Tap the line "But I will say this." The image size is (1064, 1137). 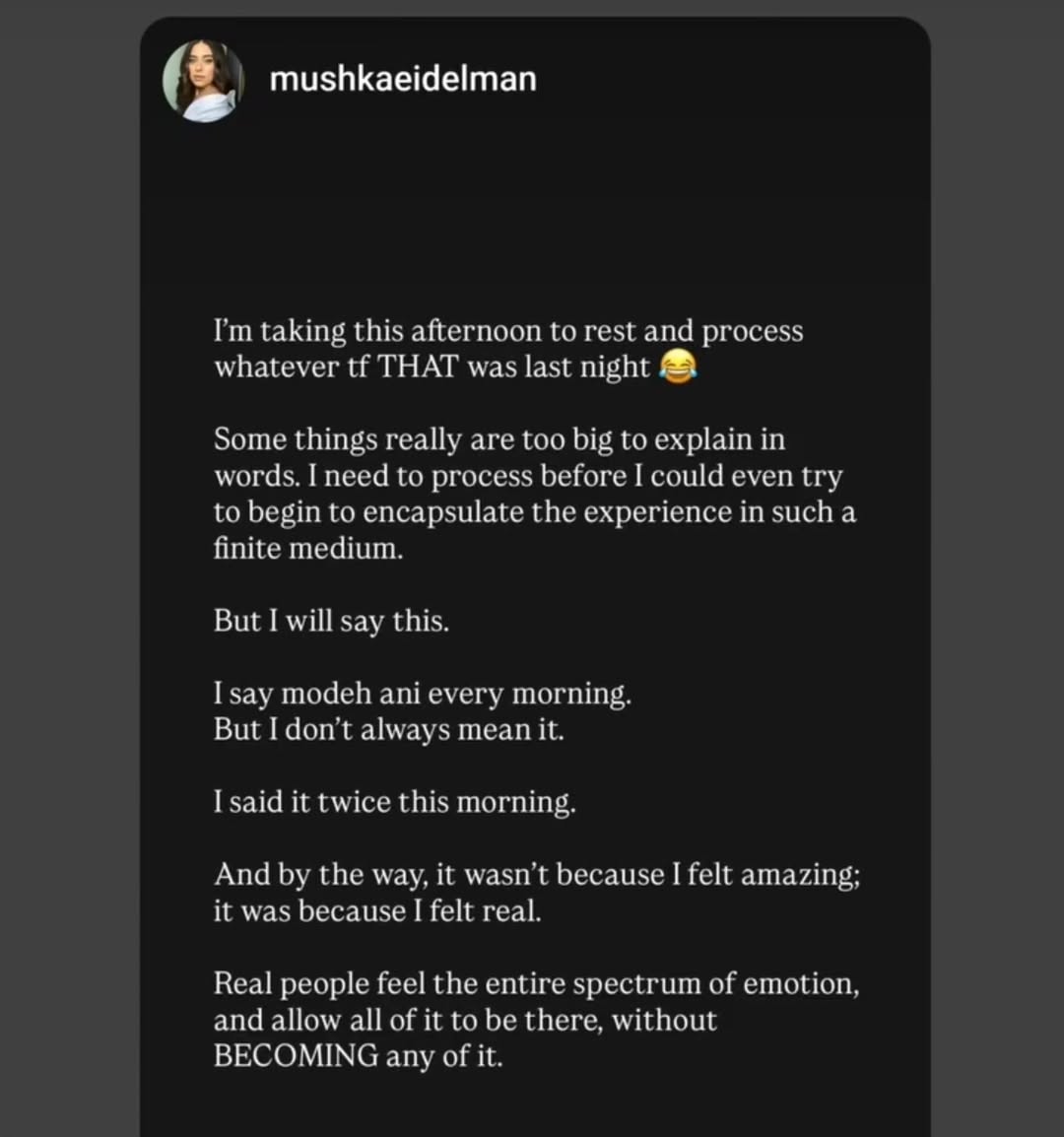[331, 621]
